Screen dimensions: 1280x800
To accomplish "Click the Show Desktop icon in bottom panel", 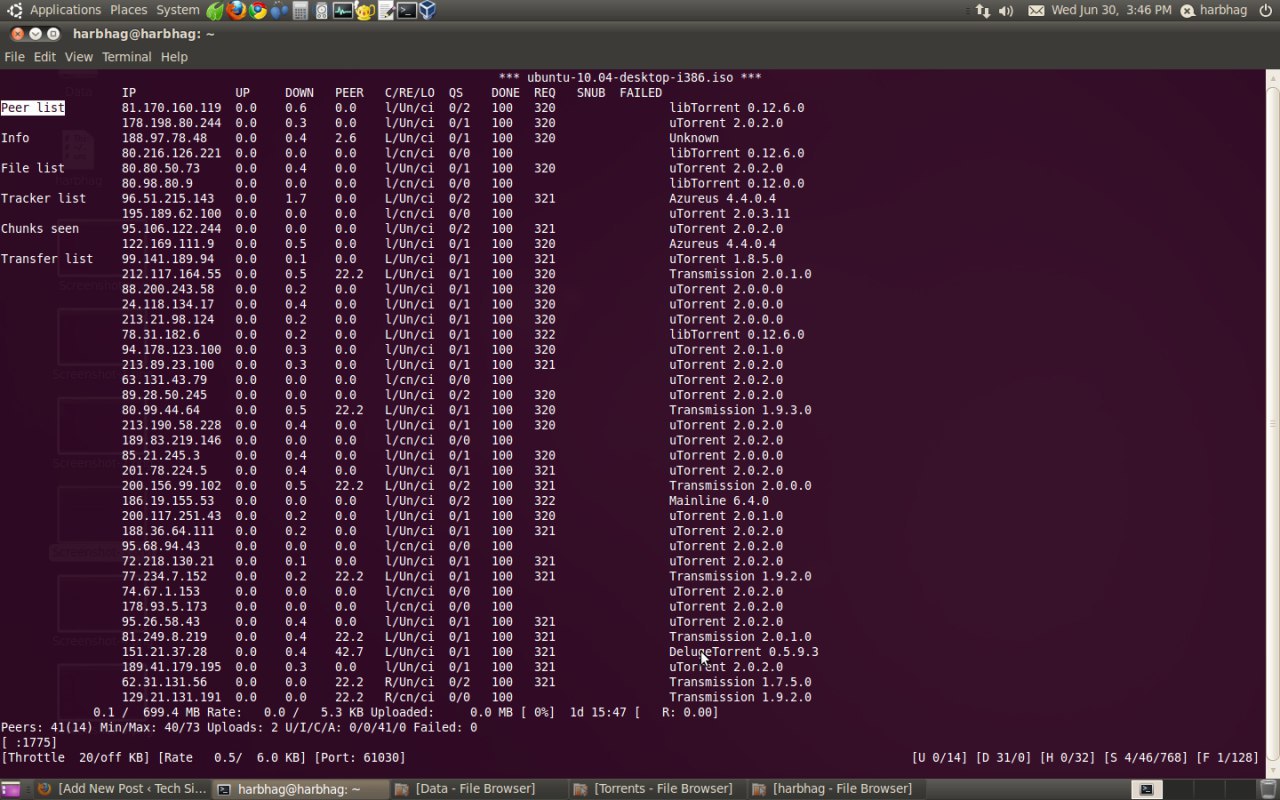I will [11, 789].
